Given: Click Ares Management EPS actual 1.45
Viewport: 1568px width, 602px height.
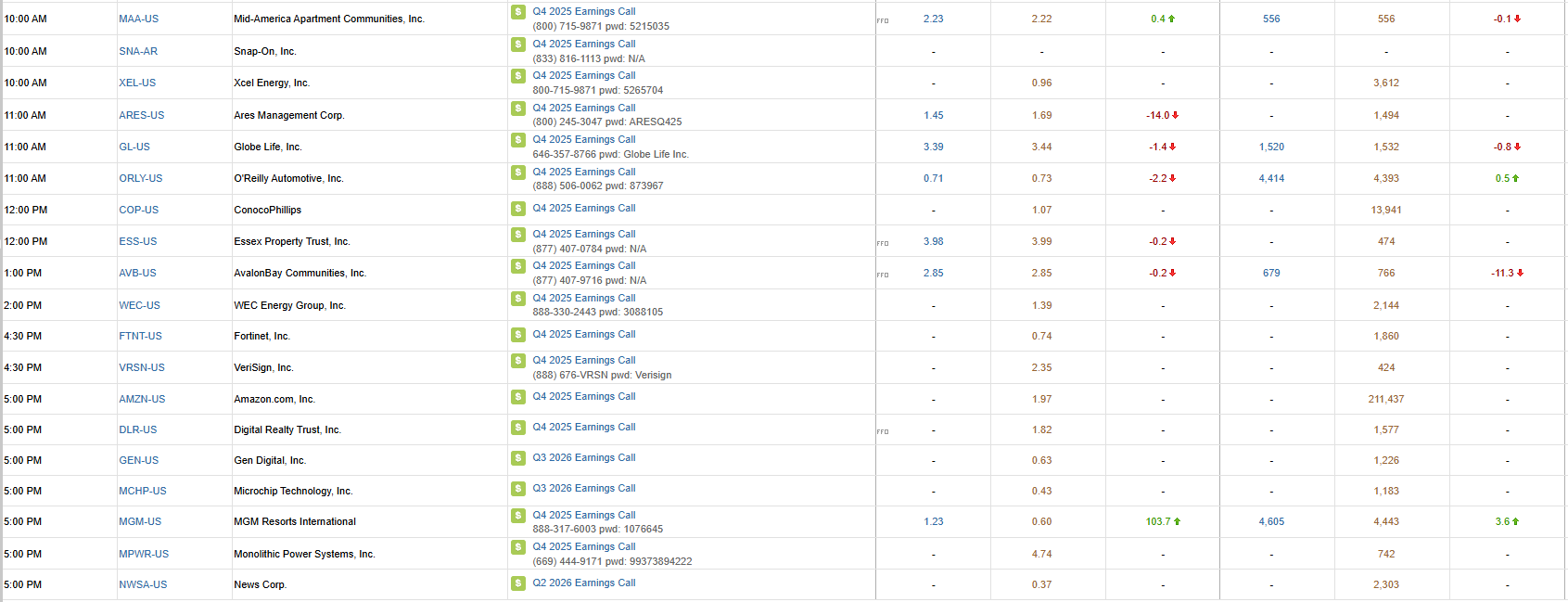Looking at the screenshot, I should click(933, 115).
